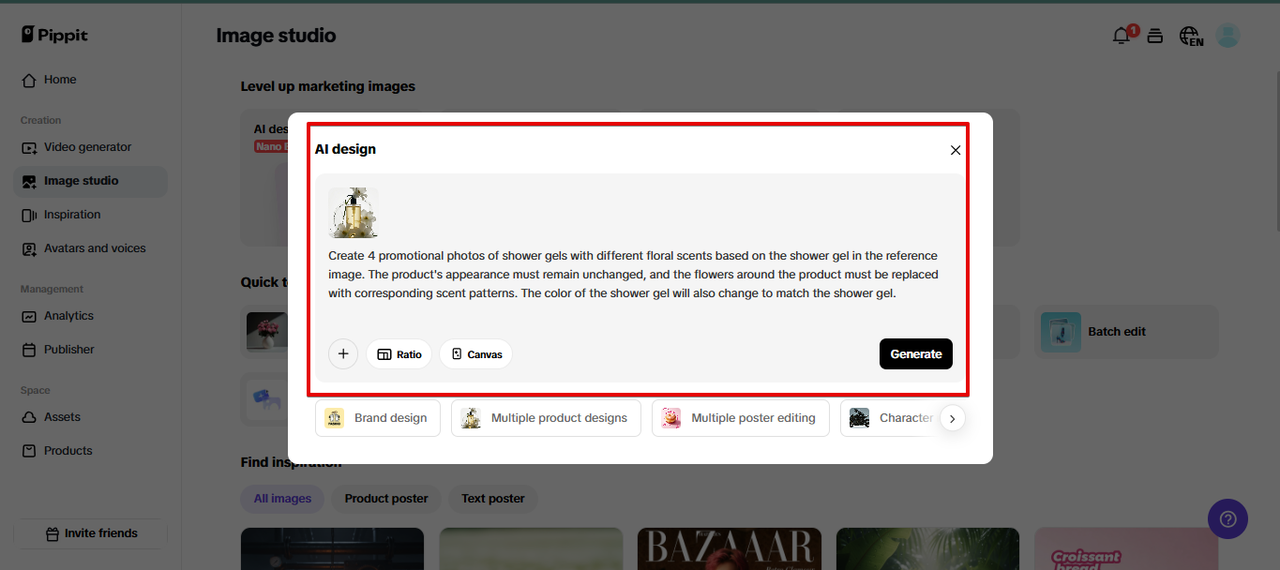Open the user profile avatar
Screen dimensions: 1280x570
tap(1228, 36)
